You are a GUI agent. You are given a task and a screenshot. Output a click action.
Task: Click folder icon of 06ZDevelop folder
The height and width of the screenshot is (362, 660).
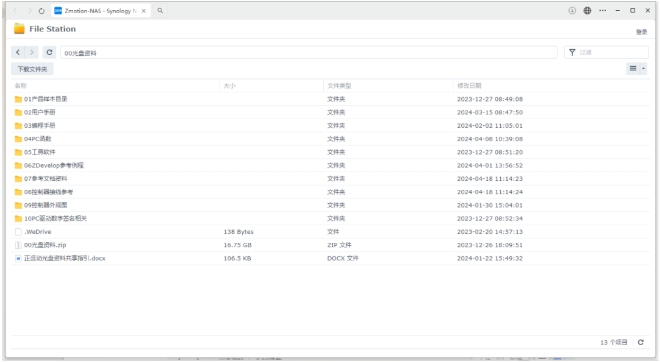[18, 165]
